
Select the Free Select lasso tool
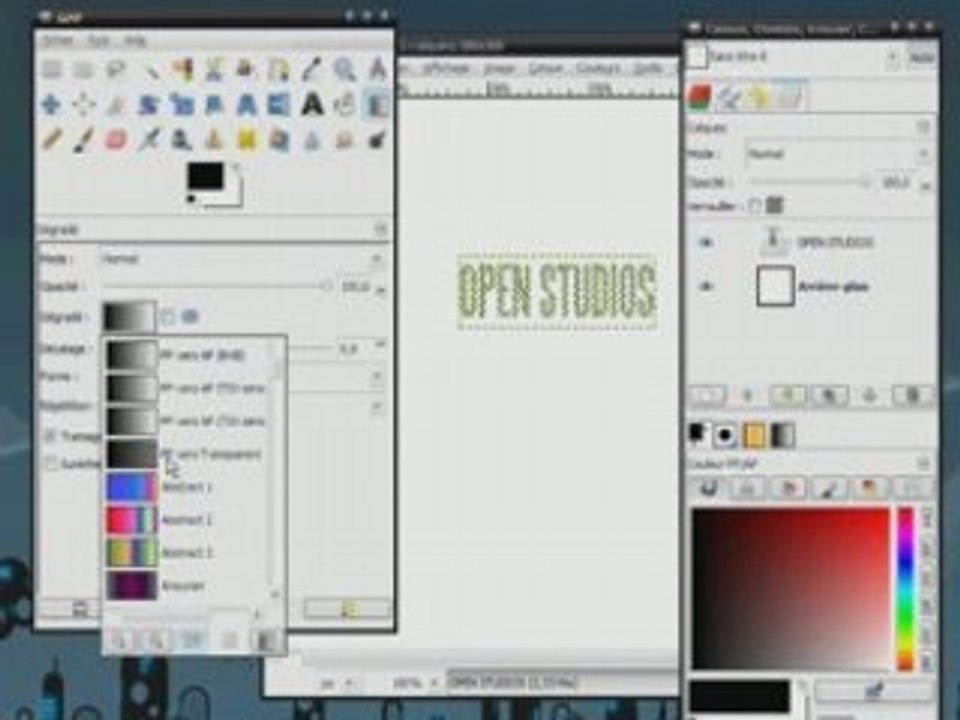116,69
